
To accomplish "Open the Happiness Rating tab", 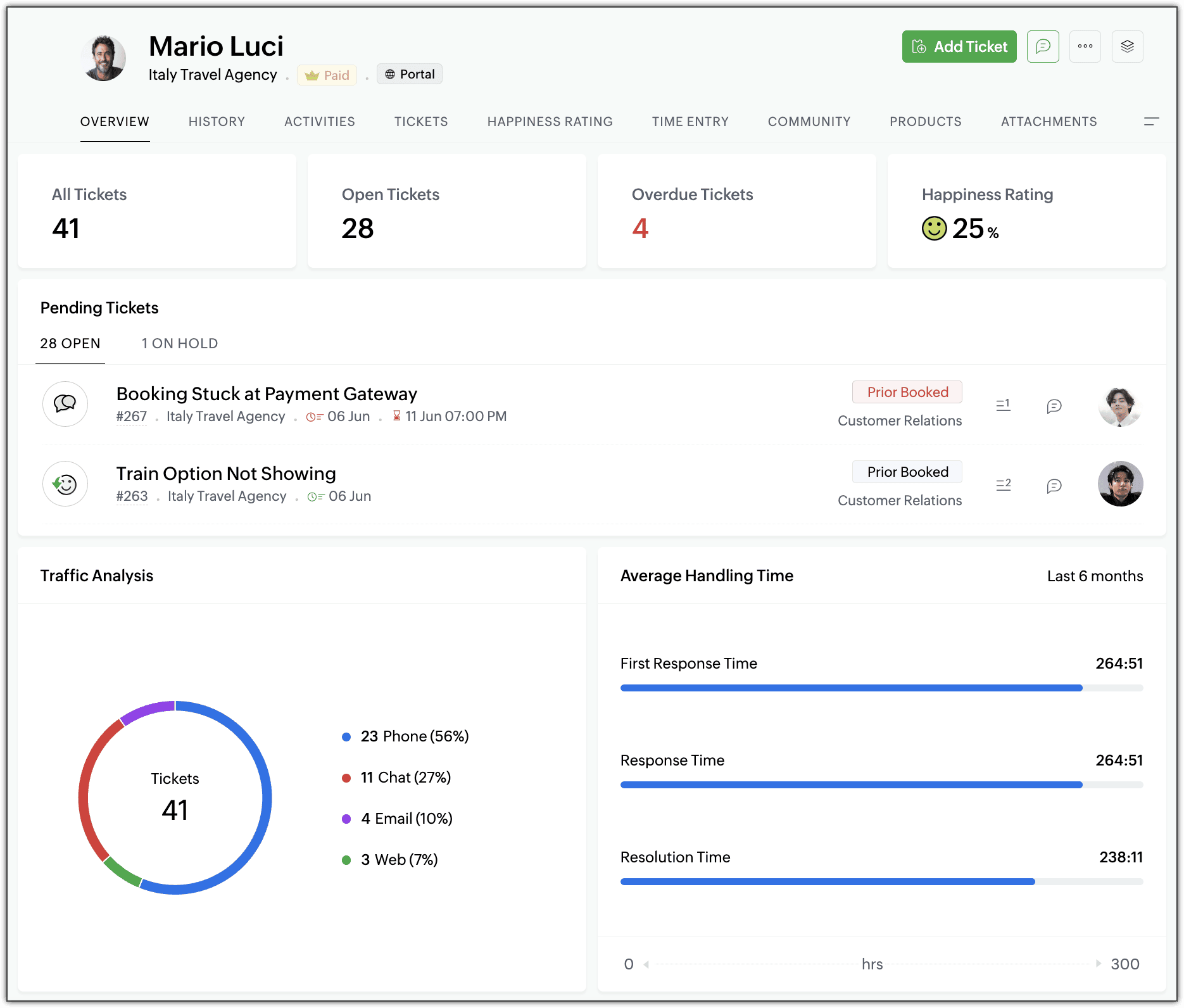I will click(x=550, y=122).
